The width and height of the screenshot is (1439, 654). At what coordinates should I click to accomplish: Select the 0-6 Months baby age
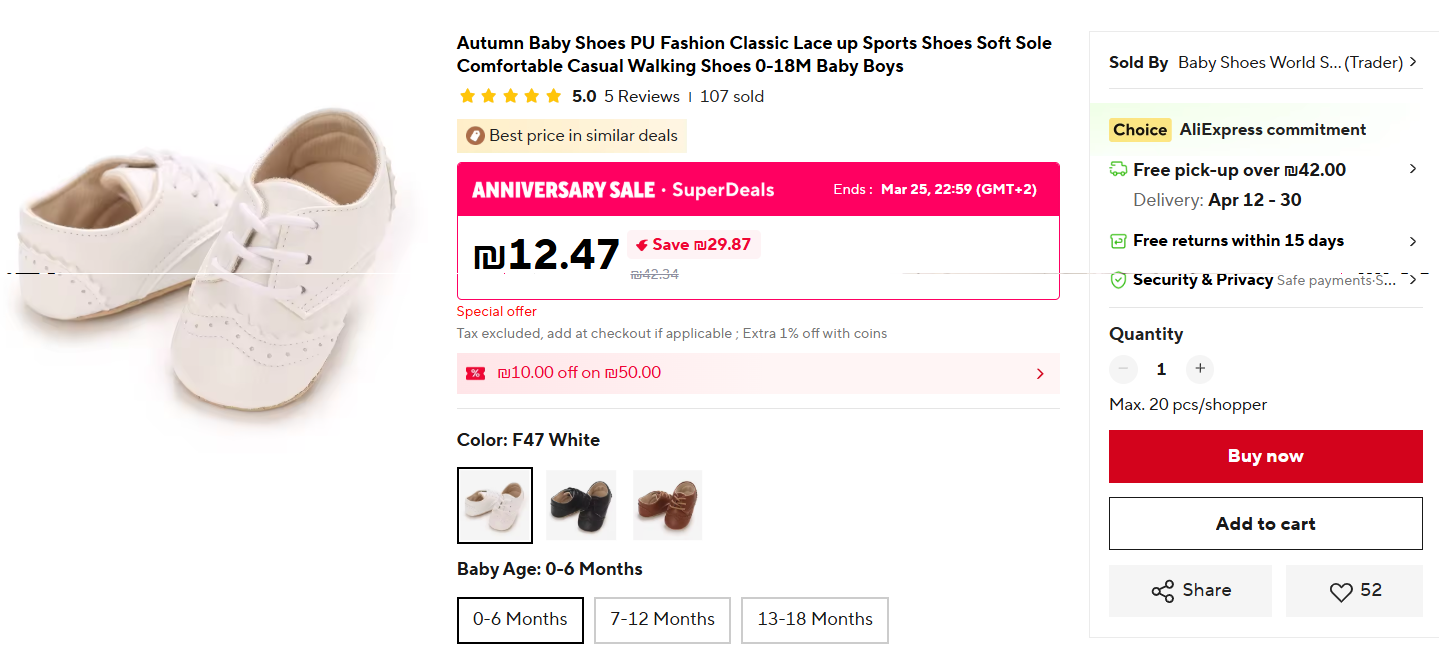tap(520, 620)
